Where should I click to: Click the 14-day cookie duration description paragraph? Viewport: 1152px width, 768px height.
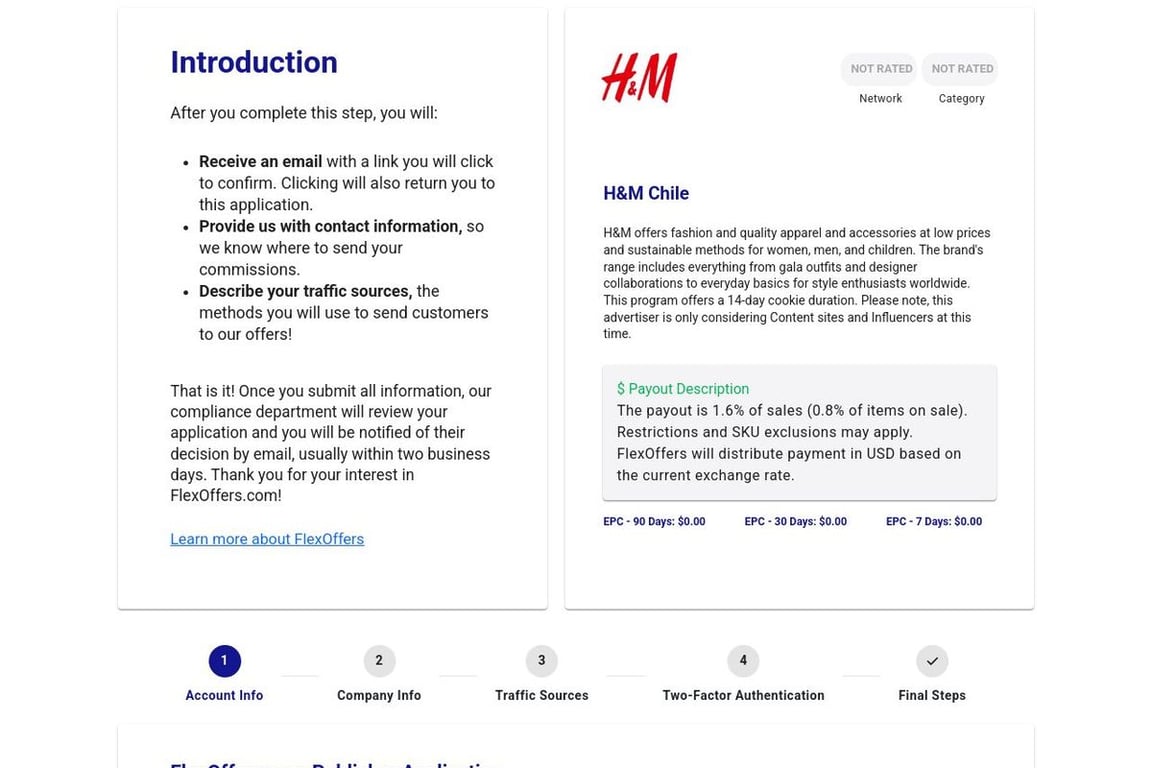[796, 283]
